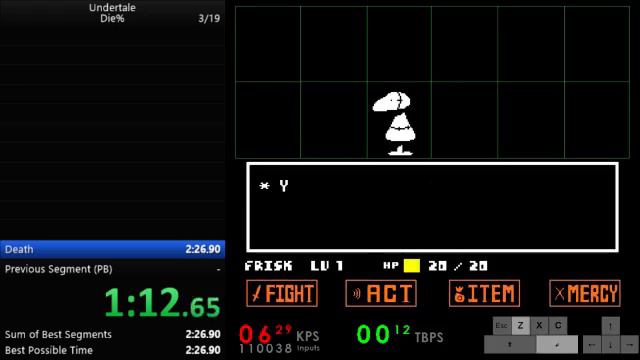Screen dimensions: 640x360
Task: Click the C key in keyboard overlay
Action: [558, 325]
